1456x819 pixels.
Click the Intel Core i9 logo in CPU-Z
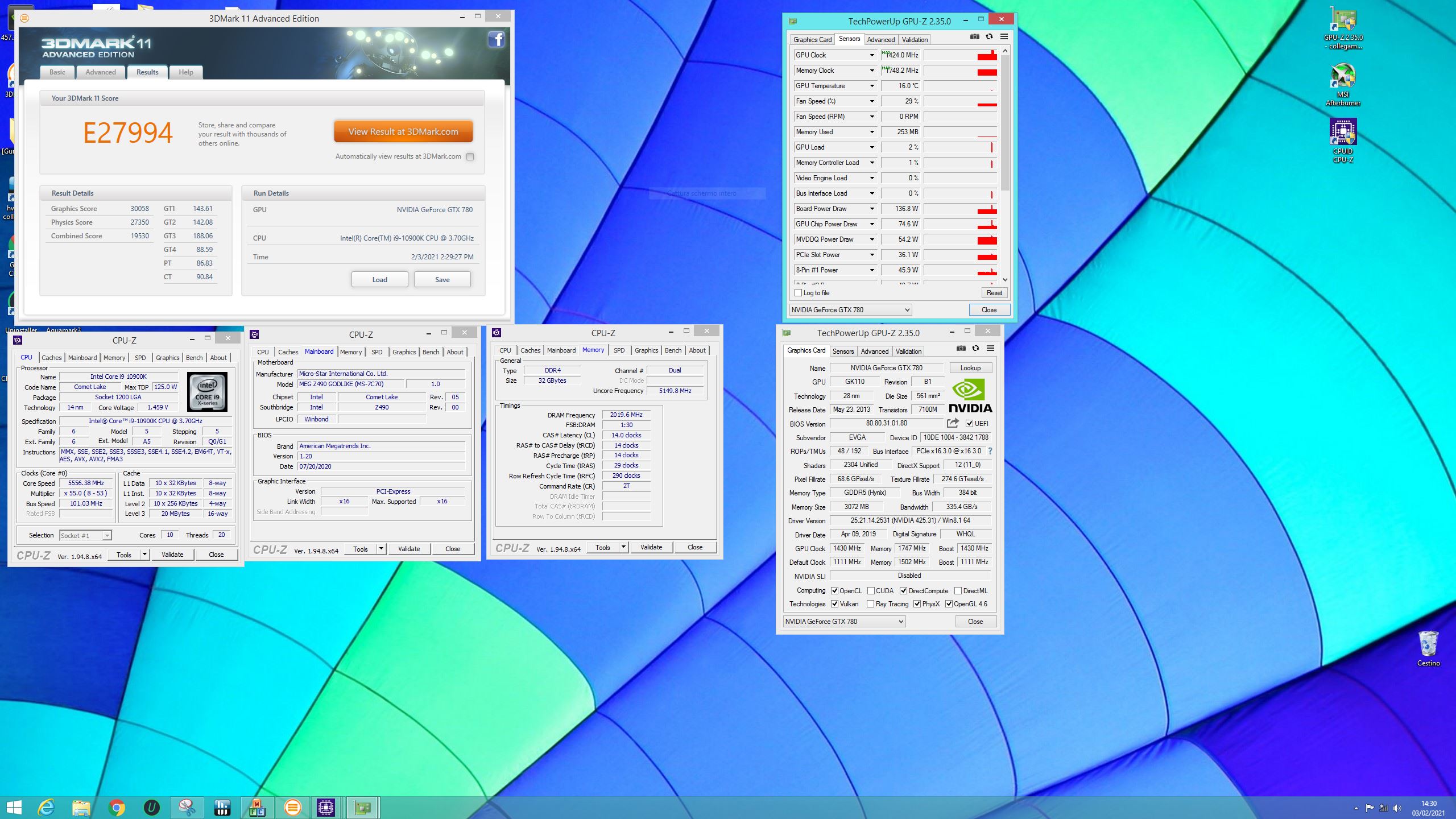[207, 392]
